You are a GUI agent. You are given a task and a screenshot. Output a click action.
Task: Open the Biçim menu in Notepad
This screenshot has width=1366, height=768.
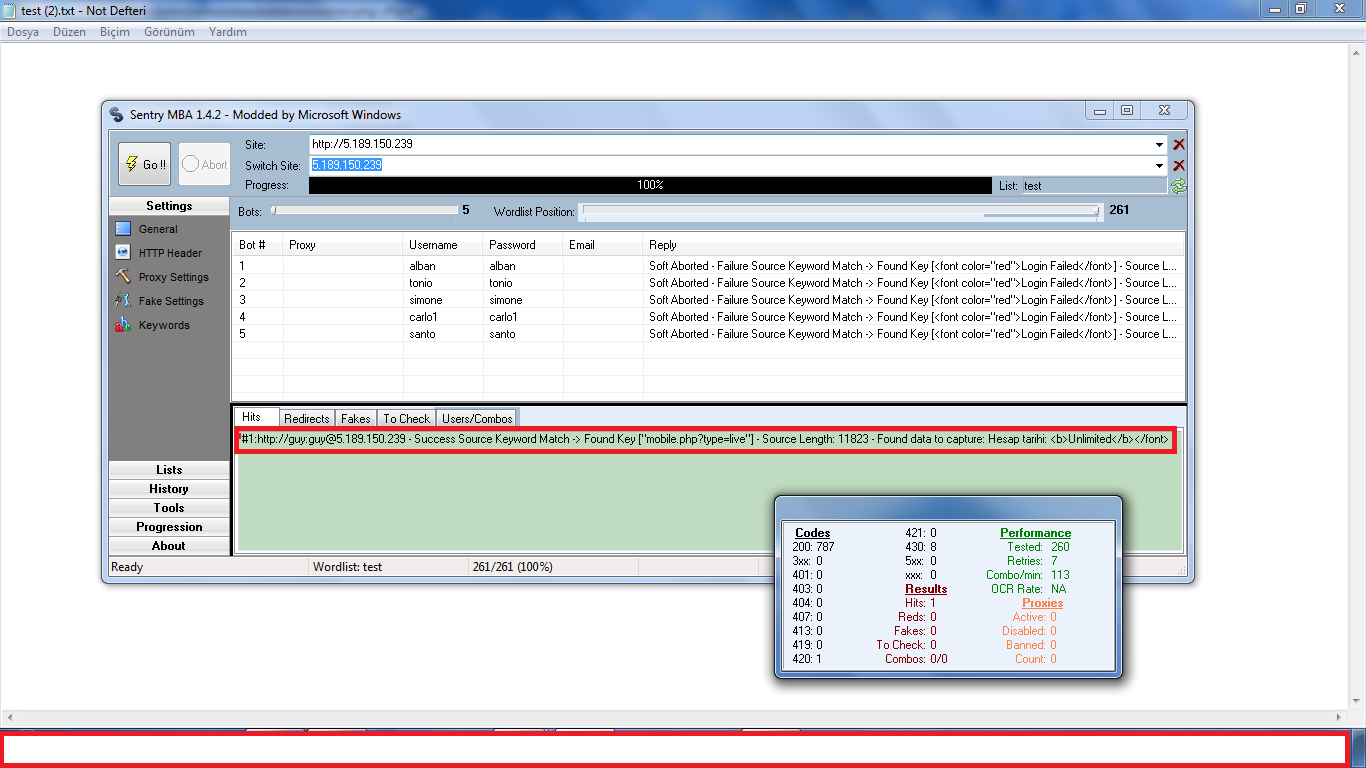(x=114, y=32)
